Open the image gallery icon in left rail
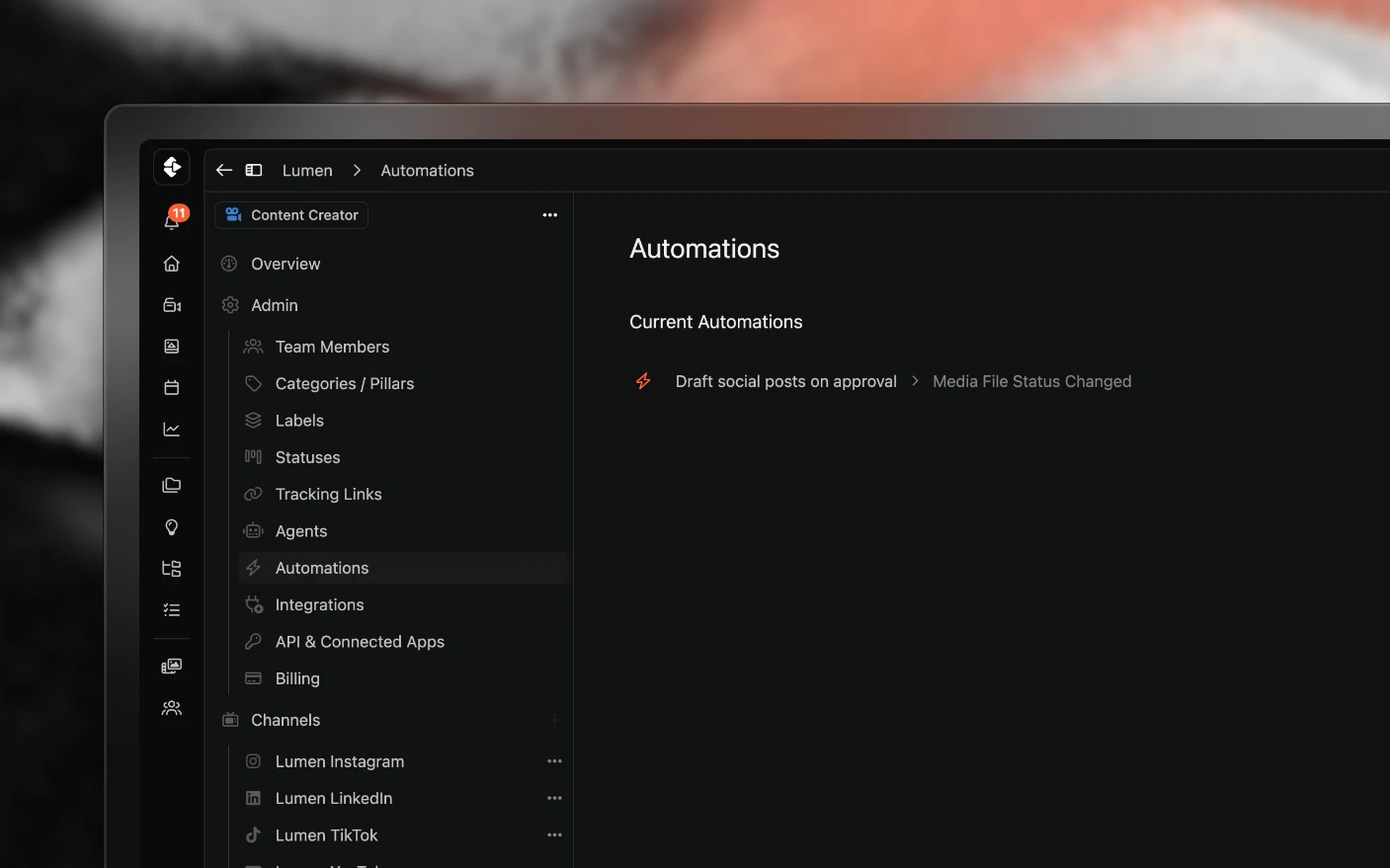The image size is (1390, 868). (x=172, y=347)
